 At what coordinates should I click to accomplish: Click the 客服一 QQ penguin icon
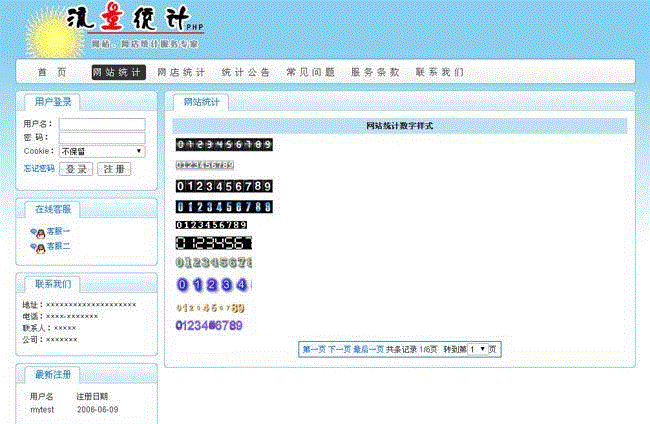(x=38, y=232)
